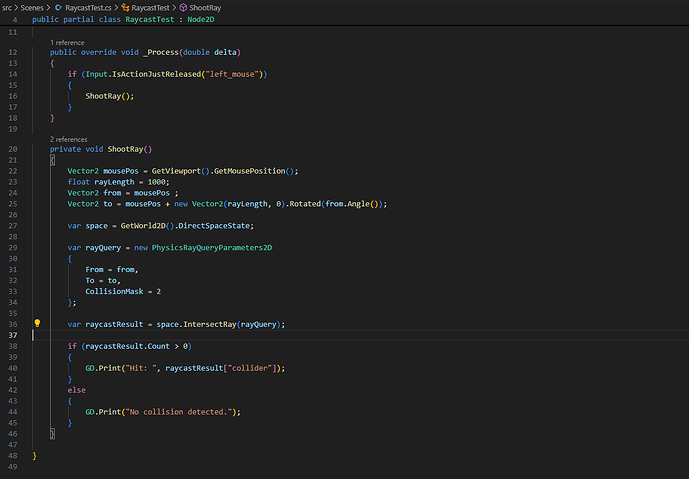Click the "collider" string on line 40

point(250,368)
